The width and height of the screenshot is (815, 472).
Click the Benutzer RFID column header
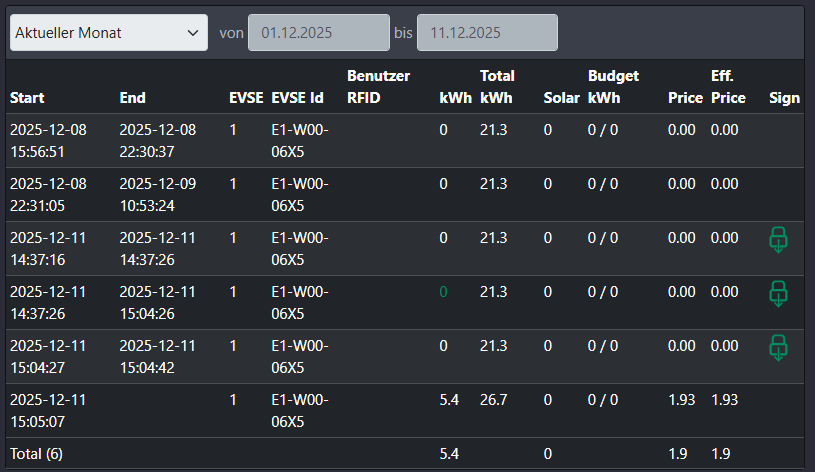pyautogui.click(x=378, y=87)
